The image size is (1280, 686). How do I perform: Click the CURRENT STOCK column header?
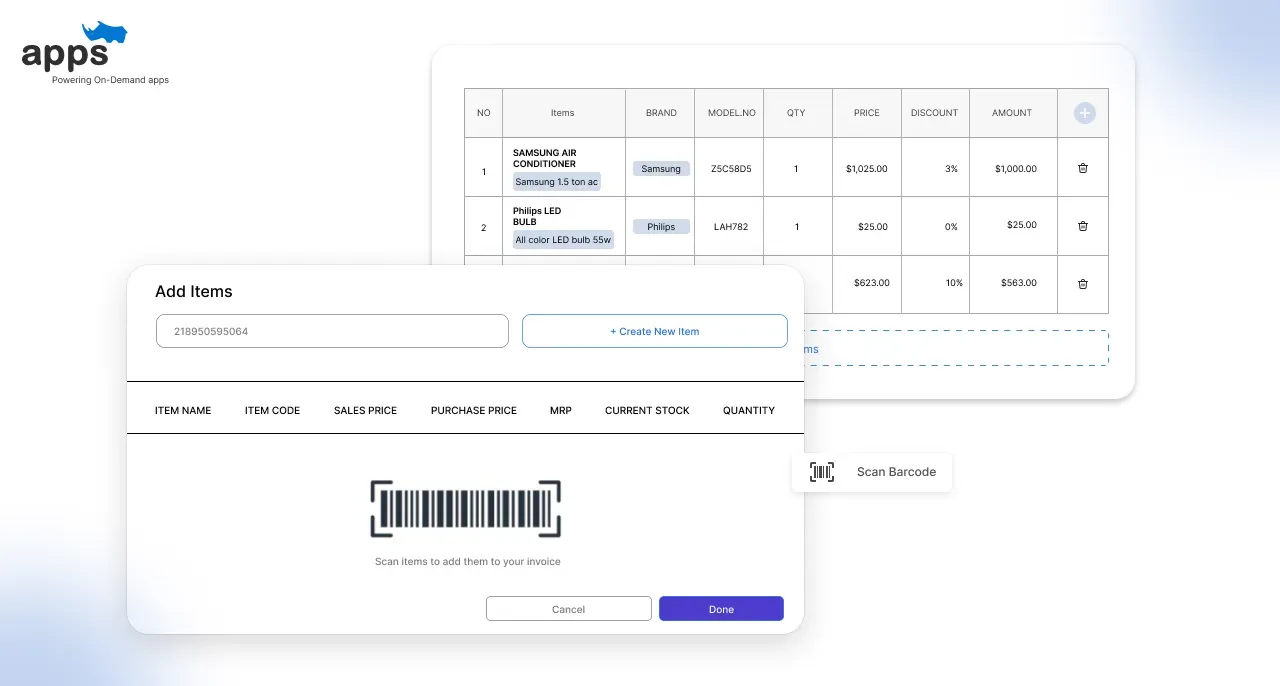pos(647,410)
